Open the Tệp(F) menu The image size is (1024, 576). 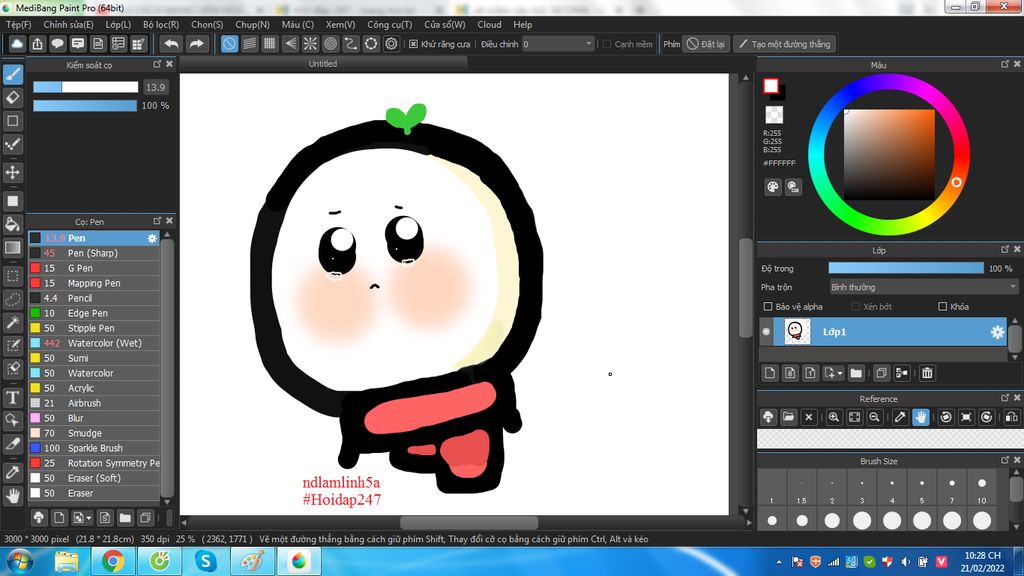18,24
